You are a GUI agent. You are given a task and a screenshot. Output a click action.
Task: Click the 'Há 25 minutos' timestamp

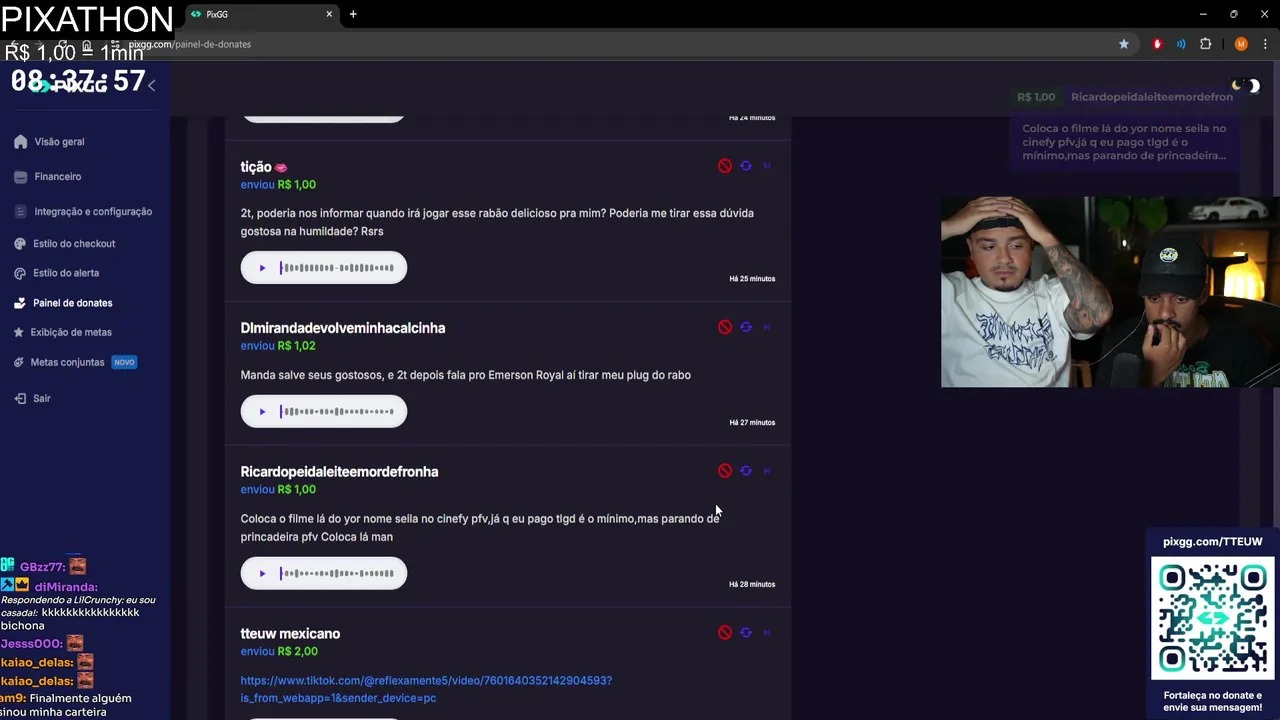(x=752, y=279)
